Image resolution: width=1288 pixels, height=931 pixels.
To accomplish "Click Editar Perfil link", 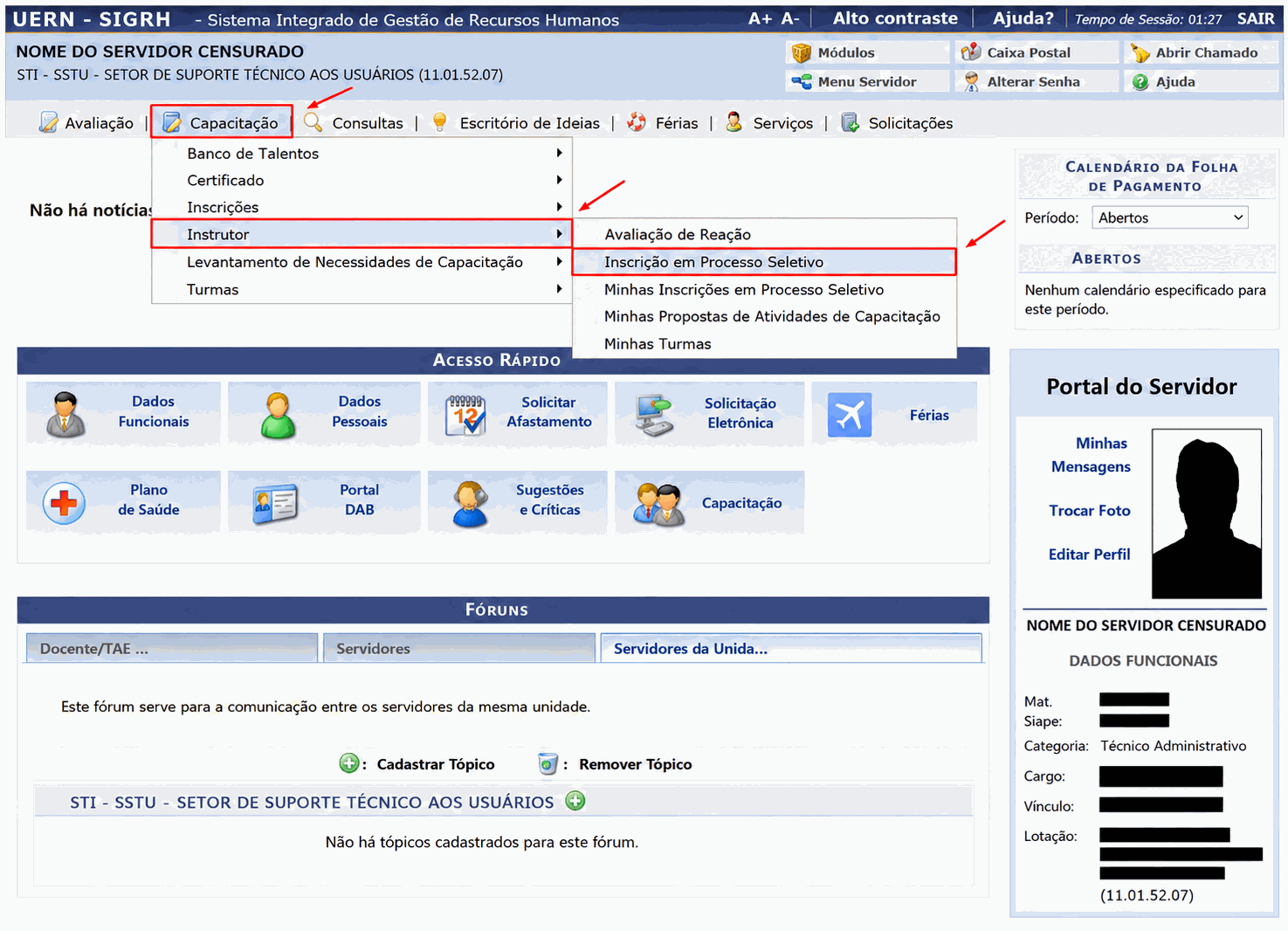I will [1089, 555].
